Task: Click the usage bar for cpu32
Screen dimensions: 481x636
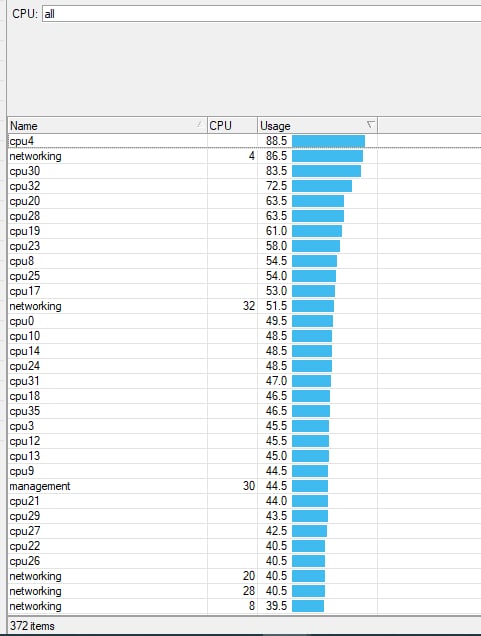Action: (322, 186)
